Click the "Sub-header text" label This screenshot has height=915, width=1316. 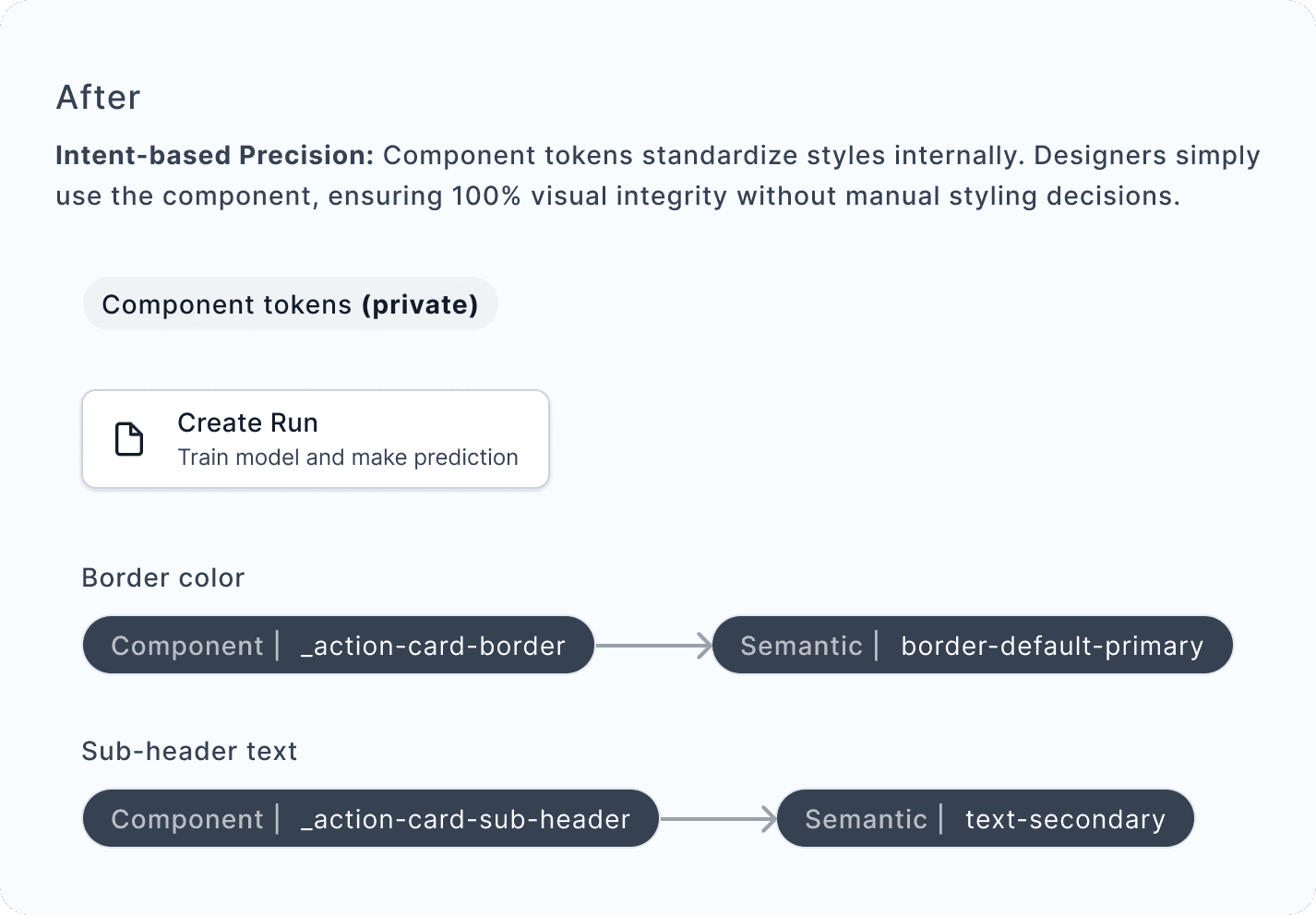click(189, 751)
